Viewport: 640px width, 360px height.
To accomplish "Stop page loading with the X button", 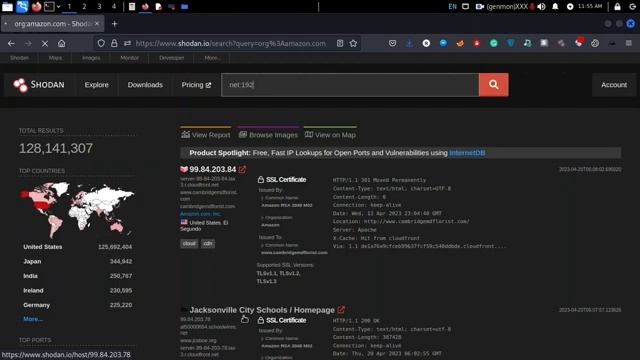I will [x=44, y=43].
